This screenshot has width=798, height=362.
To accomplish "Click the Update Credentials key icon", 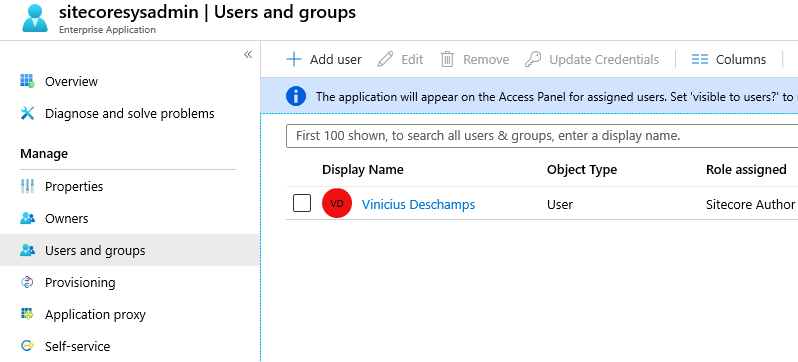I will [x=533, y=59].
